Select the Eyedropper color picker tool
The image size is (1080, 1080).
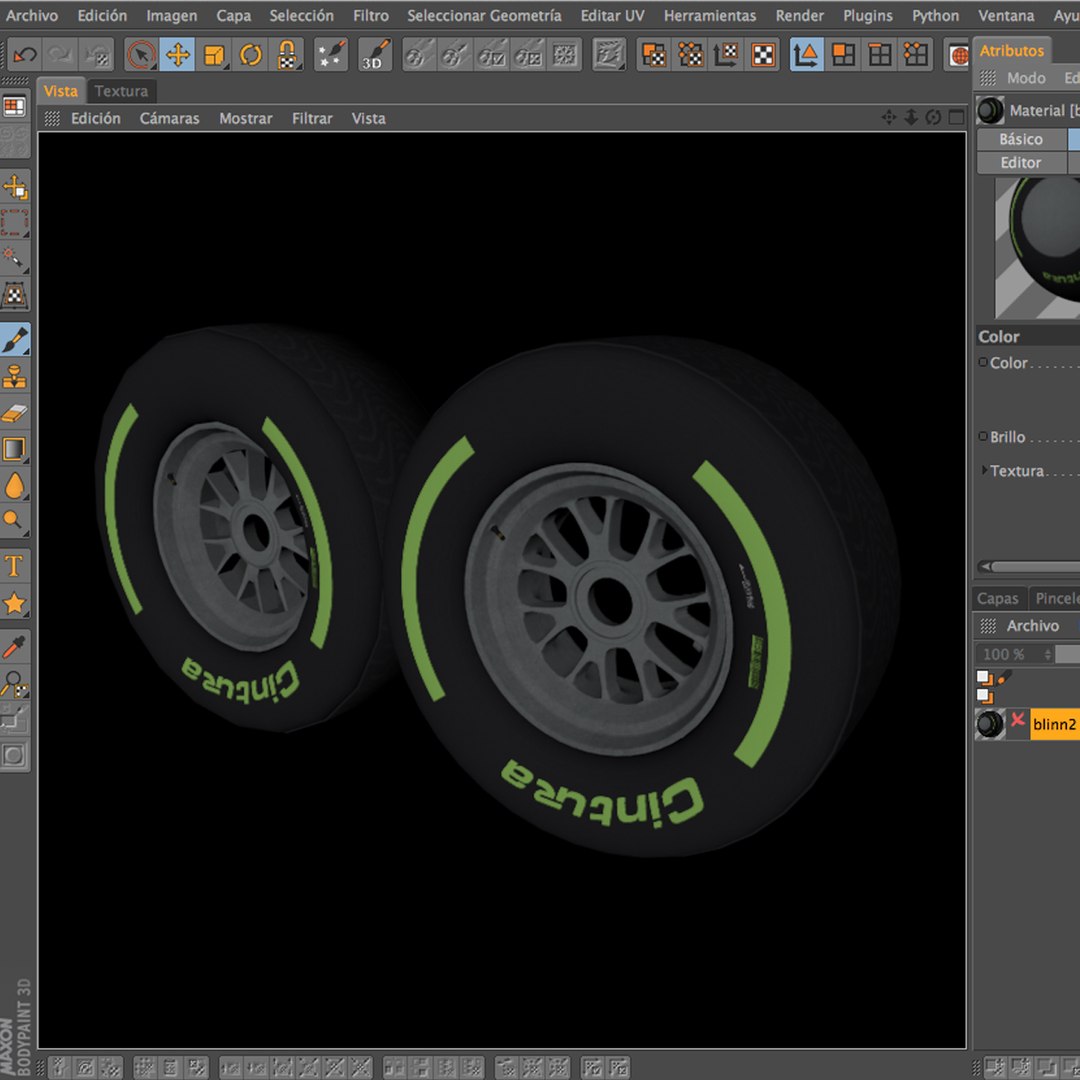point(14,647)
